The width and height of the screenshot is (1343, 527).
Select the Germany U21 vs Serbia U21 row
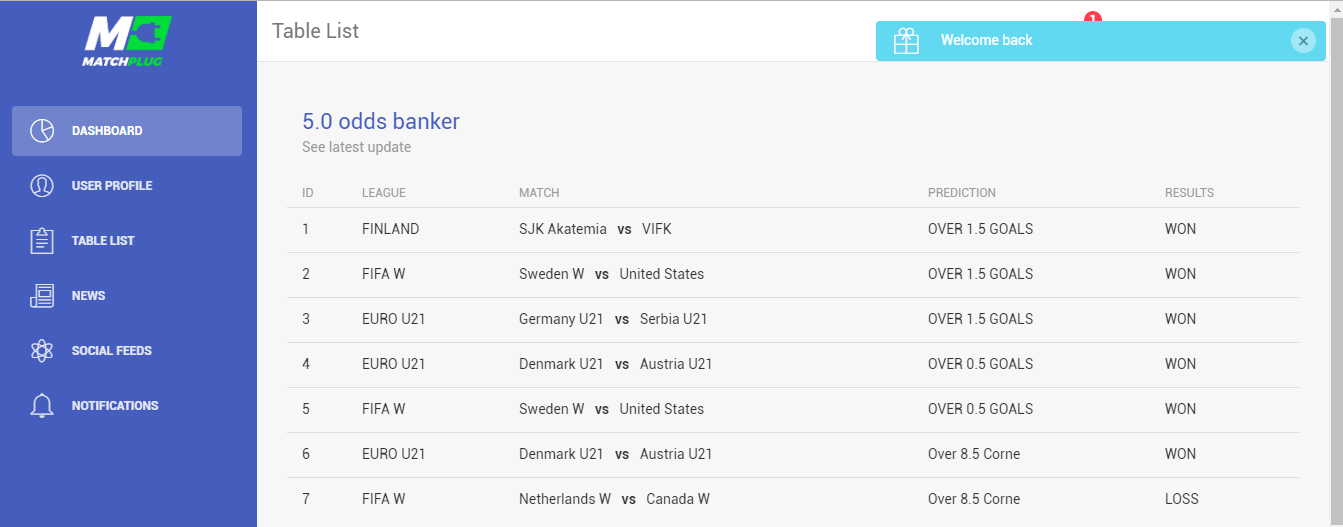point(613,319)
